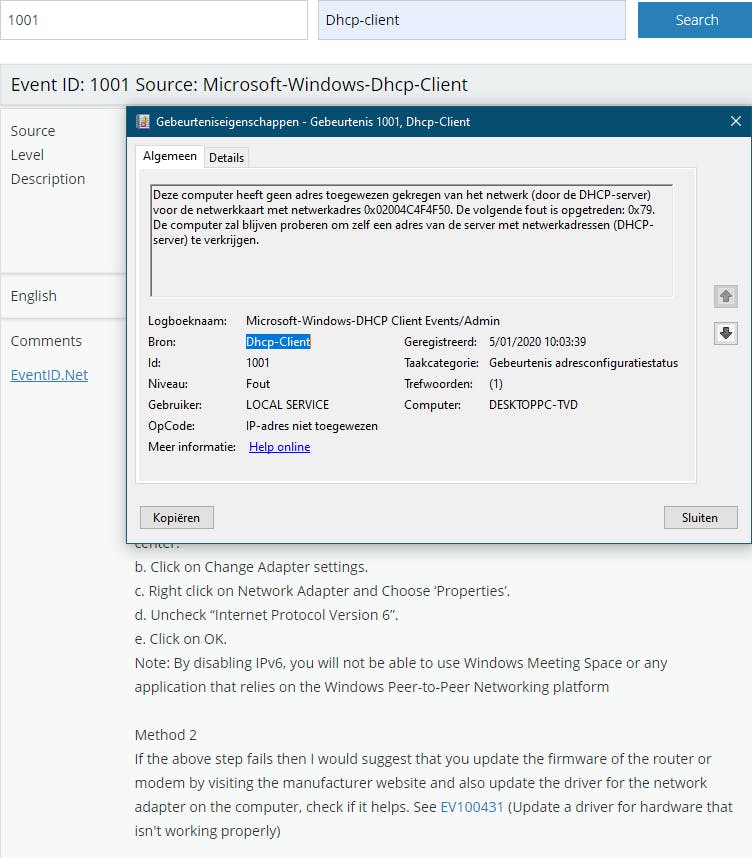752x858 pixels.
Task: Click the Source label in the web page
Action: coord(33,131)
